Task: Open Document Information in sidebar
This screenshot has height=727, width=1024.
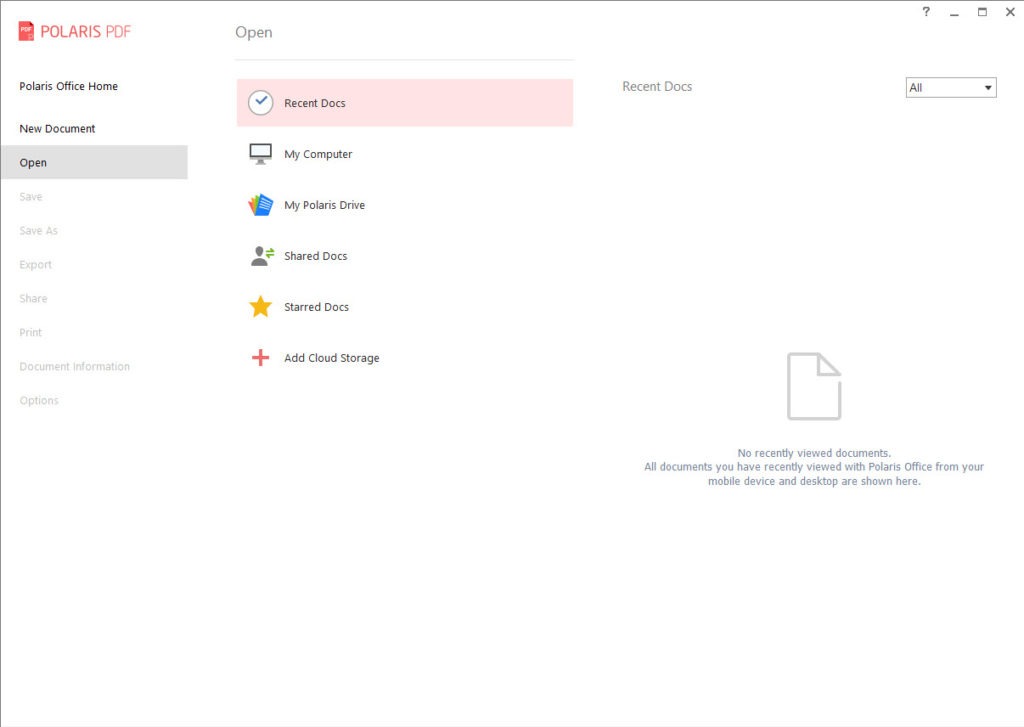Action: click(x=74, y=366)
